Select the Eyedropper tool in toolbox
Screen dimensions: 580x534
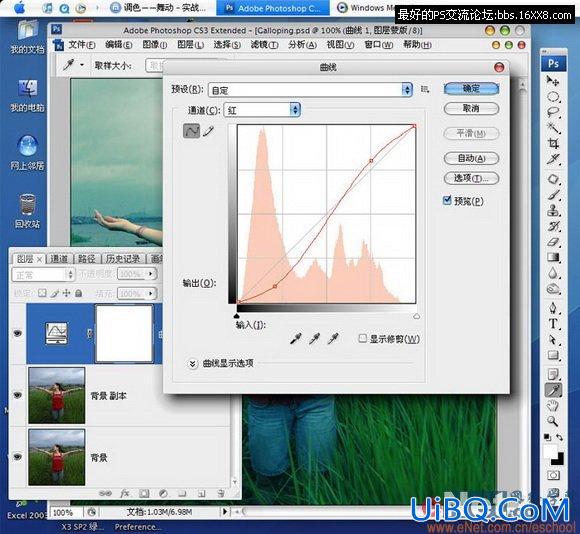553,390
